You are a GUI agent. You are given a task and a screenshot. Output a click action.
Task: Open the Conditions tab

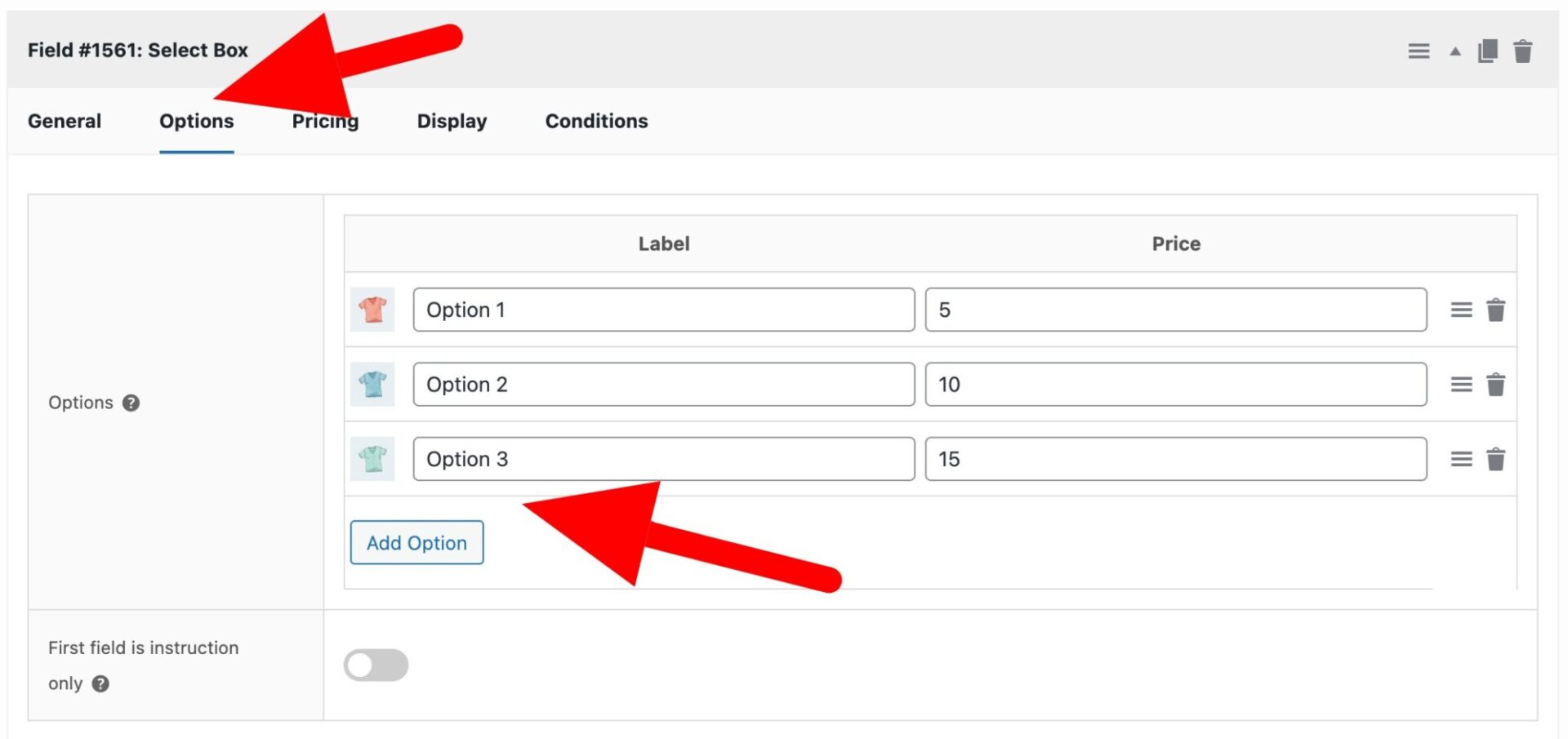click(x=596, y=121)
